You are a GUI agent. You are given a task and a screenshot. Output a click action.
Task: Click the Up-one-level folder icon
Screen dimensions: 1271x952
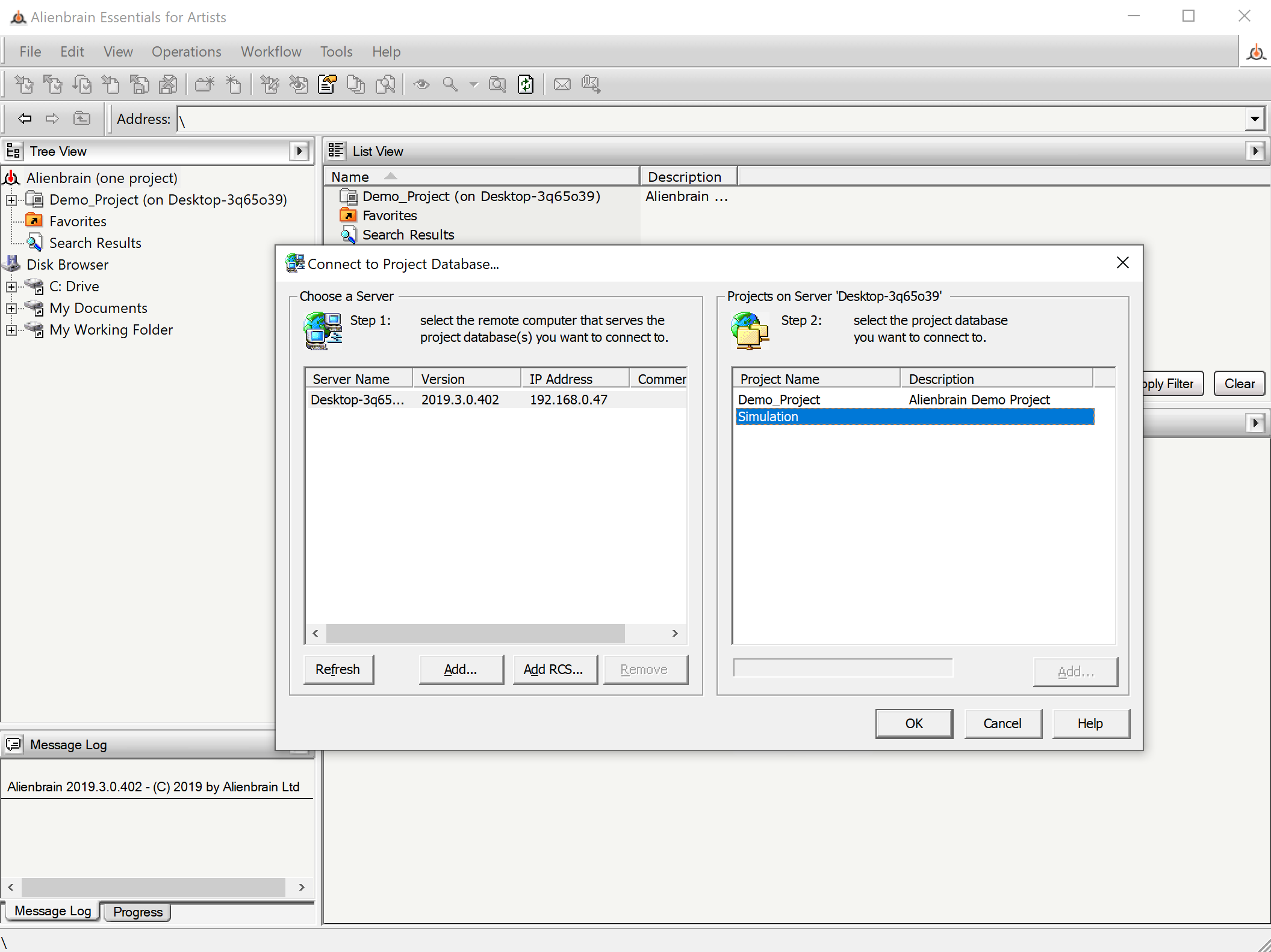coord(82,119)
